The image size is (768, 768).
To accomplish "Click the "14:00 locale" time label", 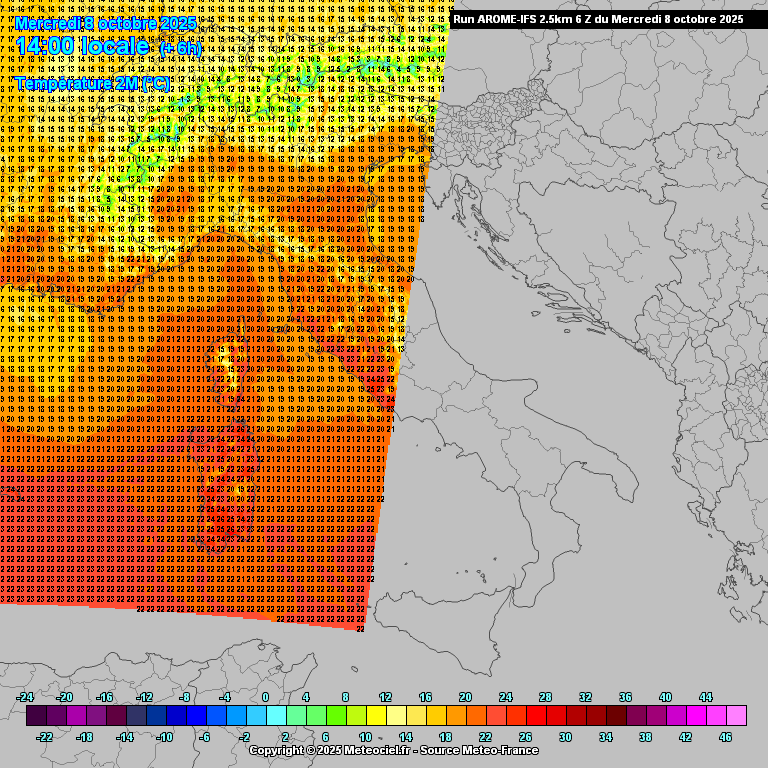I will tap(82, 47).
